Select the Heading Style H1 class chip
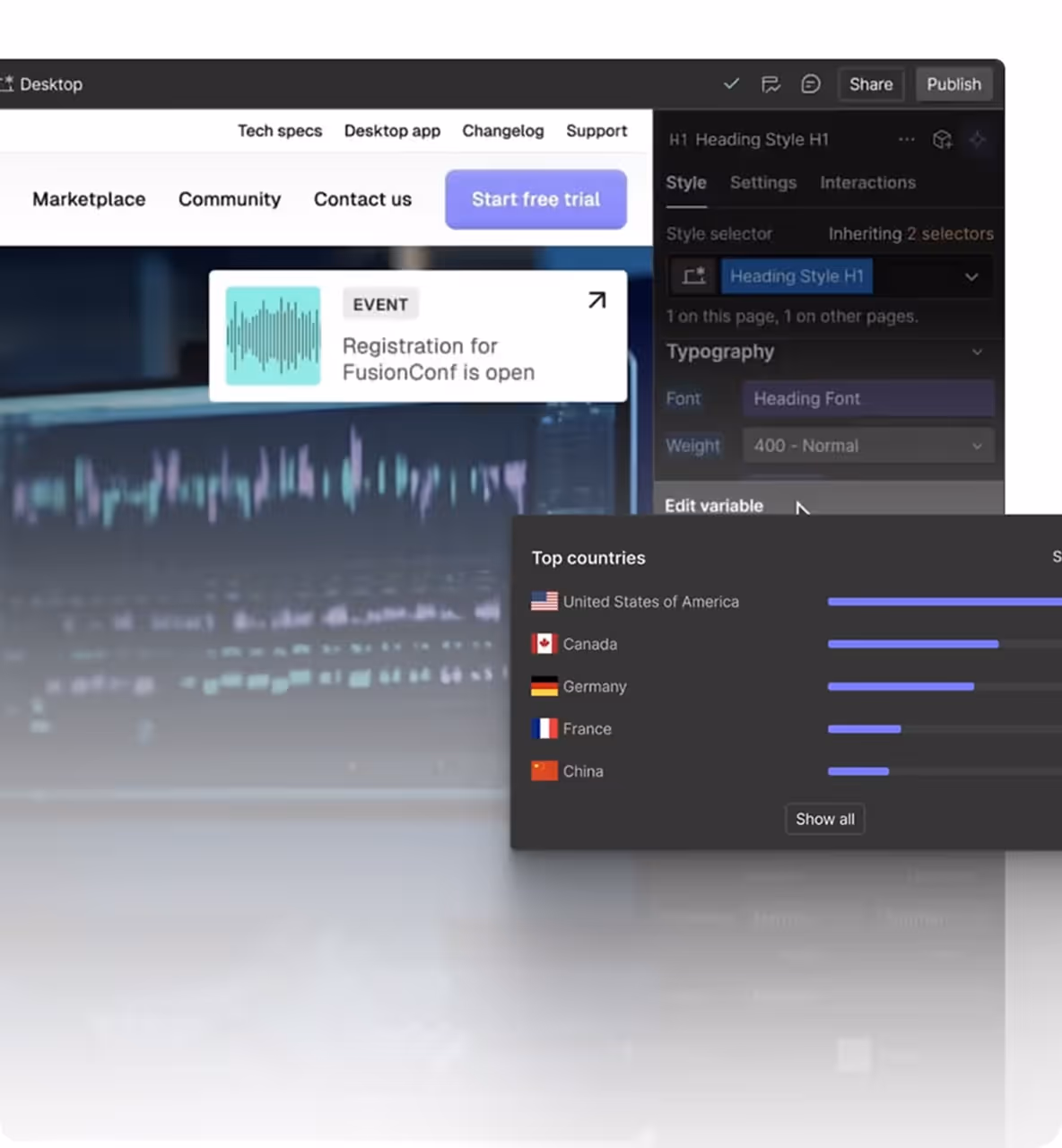Screen dimensions: 1062x1148 tap(796, 276)
